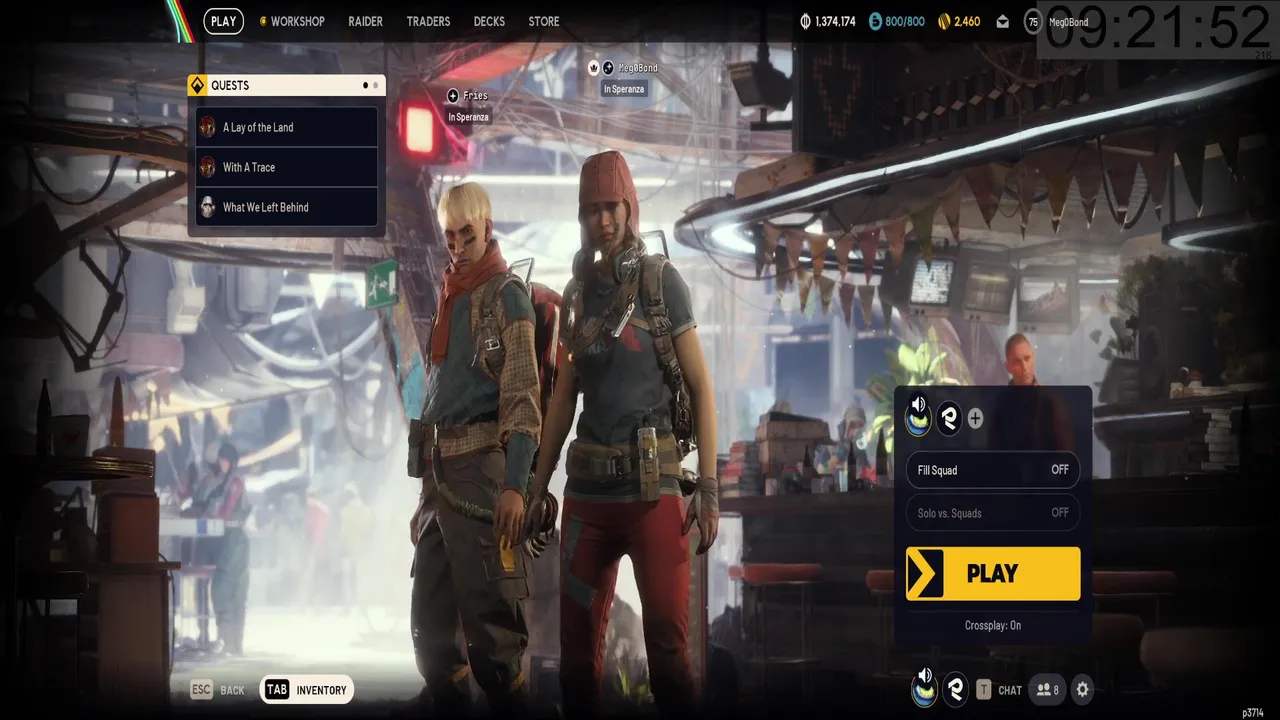Click the 1,374,174 coin balance
This screenshot has width=1280, height=720.
tap(836, 21)
